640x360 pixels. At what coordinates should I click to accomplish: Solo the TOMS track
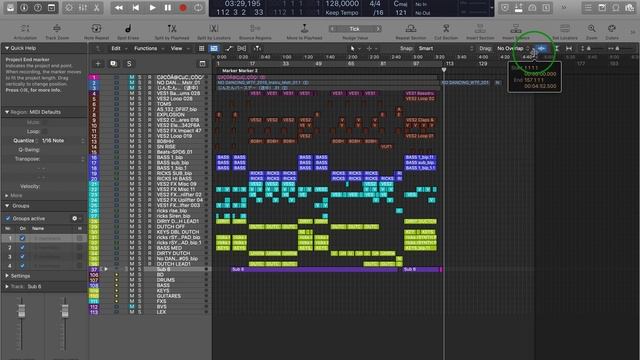click(x=140, y=104)
